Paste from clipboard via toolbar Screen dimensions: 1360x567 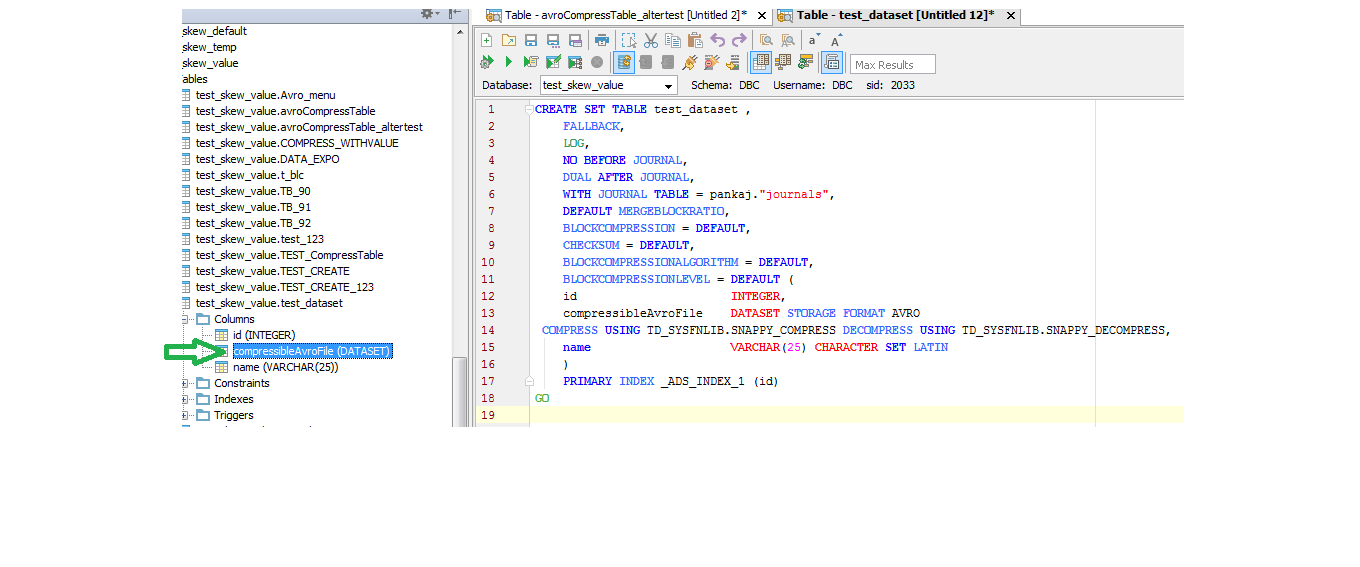tap(695, 40)
